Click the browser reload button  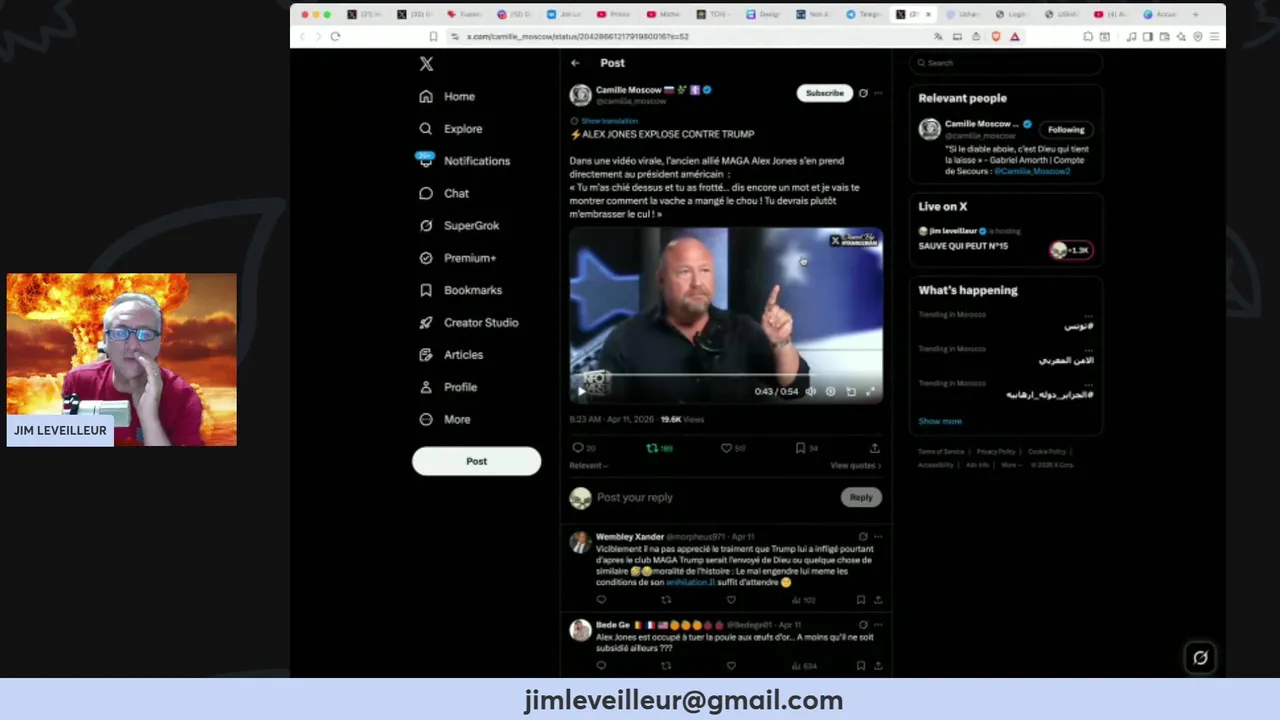[335, 36]
